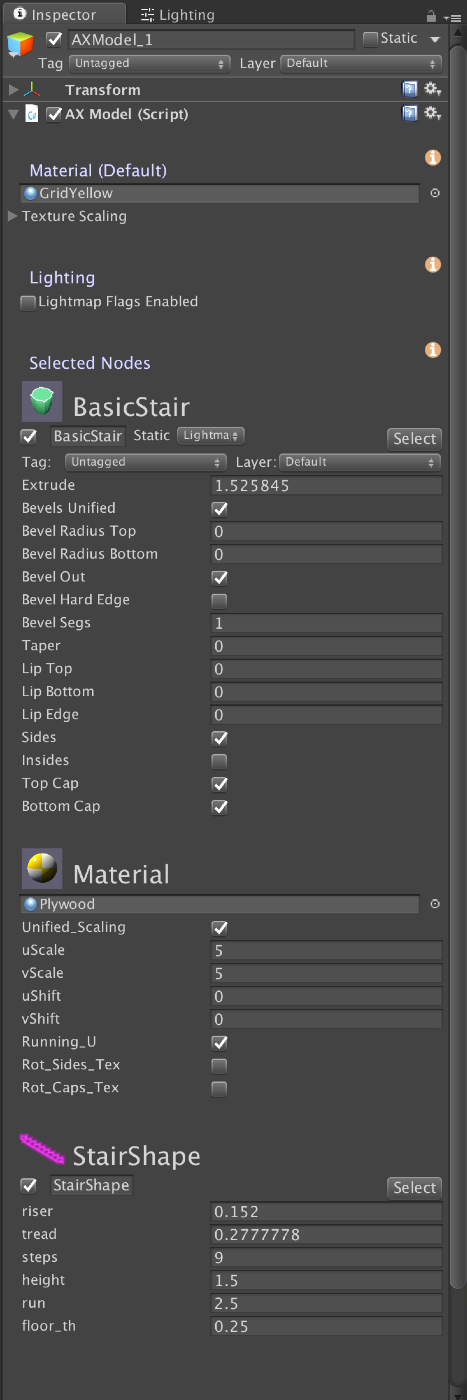Screen dimensions: 467x1400
Task: Toggle the StairShape node enabled checkbox
Action: point(29,1185)
